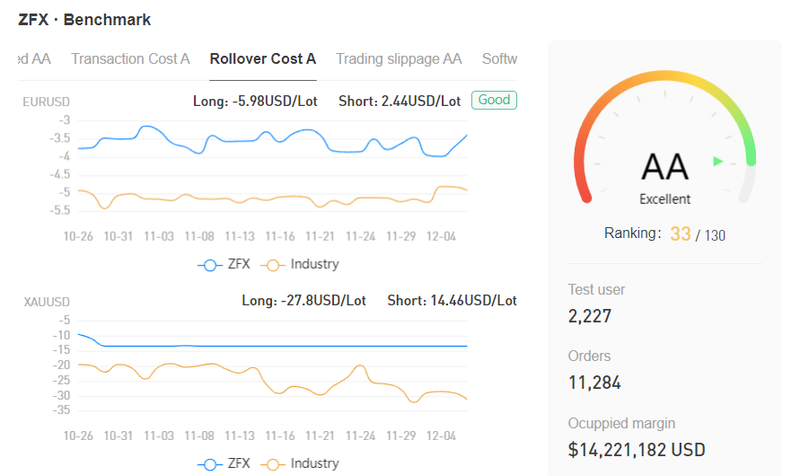Click XAUUSD Short: 14.46USD/Lot value
Screen dimensions: 800x476
pyautogui.click(x=452, y=300)
